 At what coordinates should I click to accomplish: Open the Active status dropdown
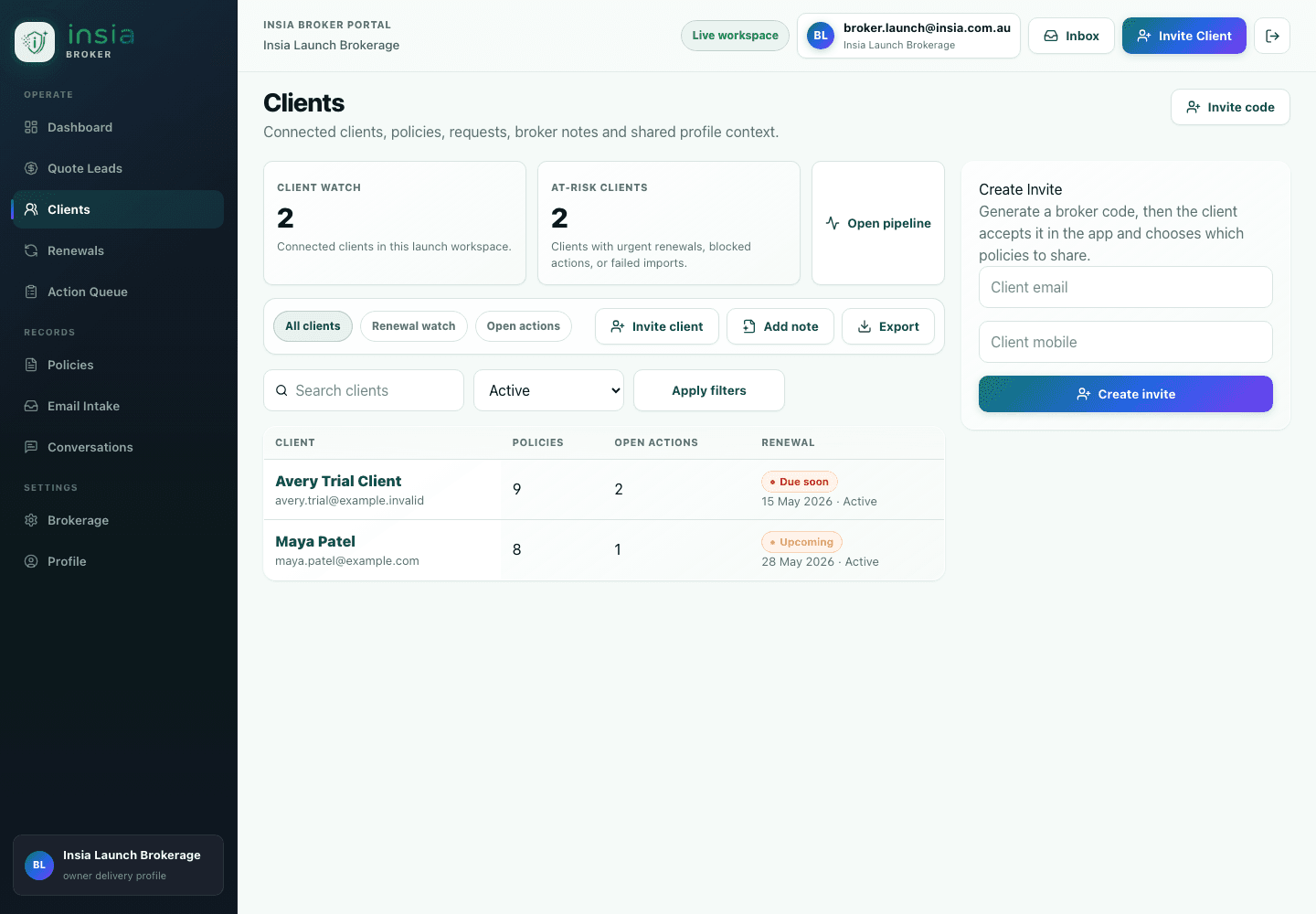(548, 390)
